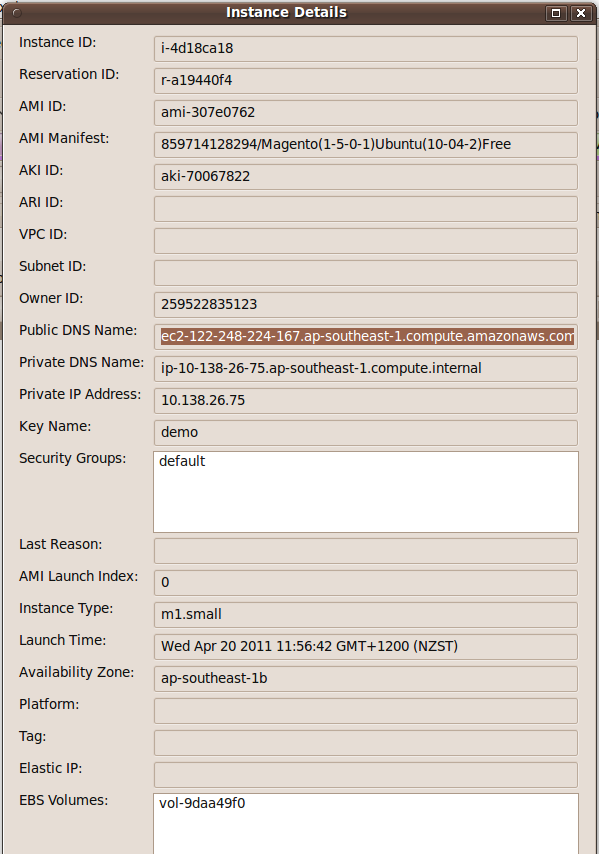
Task: Select vol-9daa49f0 in EBS Volumes list
Action: [202, 803]
